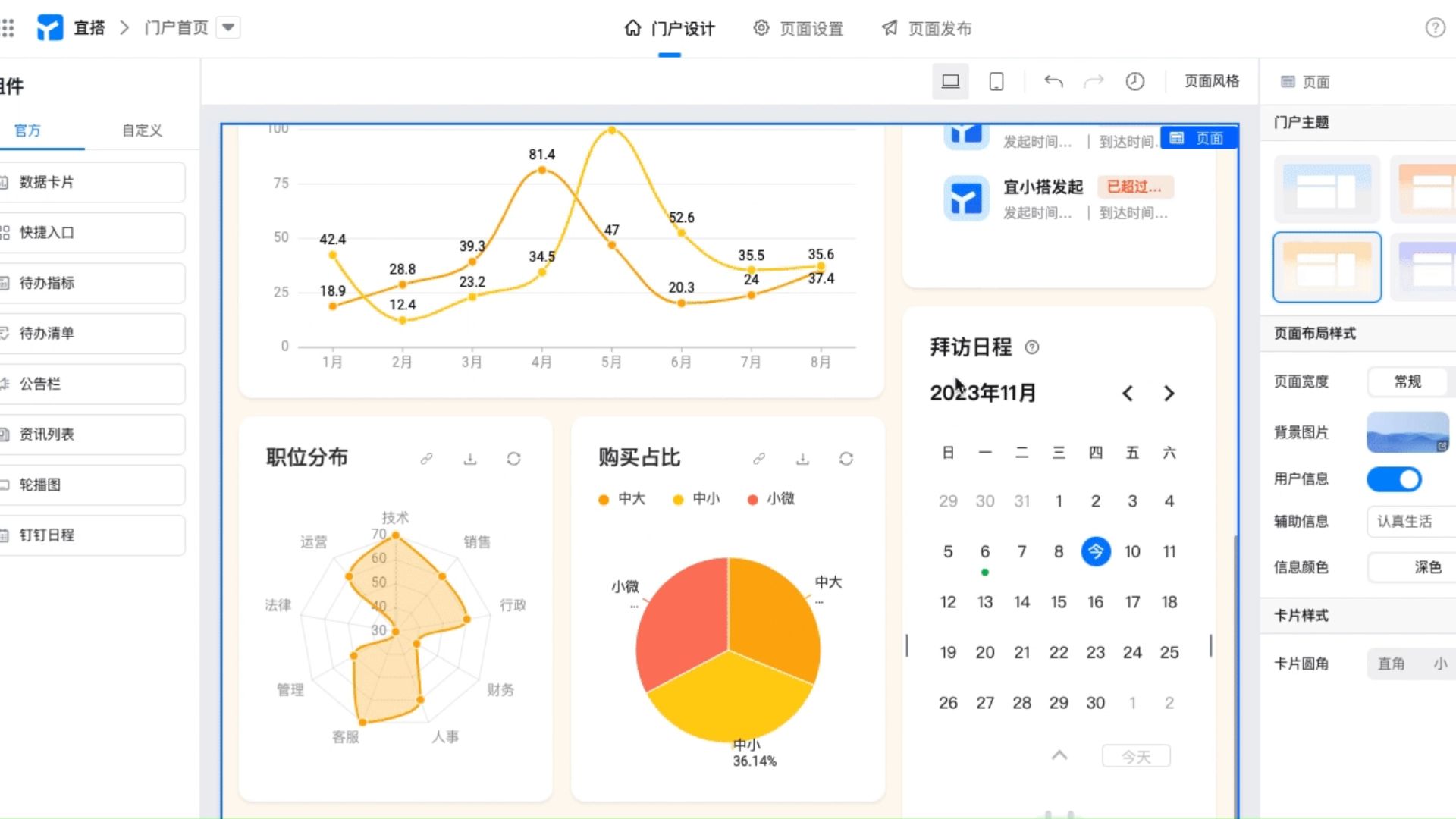The height and width of the screenshot is (819, 1456).
Task: Enable the 用户信息 toggle switch
Action: (x=1394, y=479)
